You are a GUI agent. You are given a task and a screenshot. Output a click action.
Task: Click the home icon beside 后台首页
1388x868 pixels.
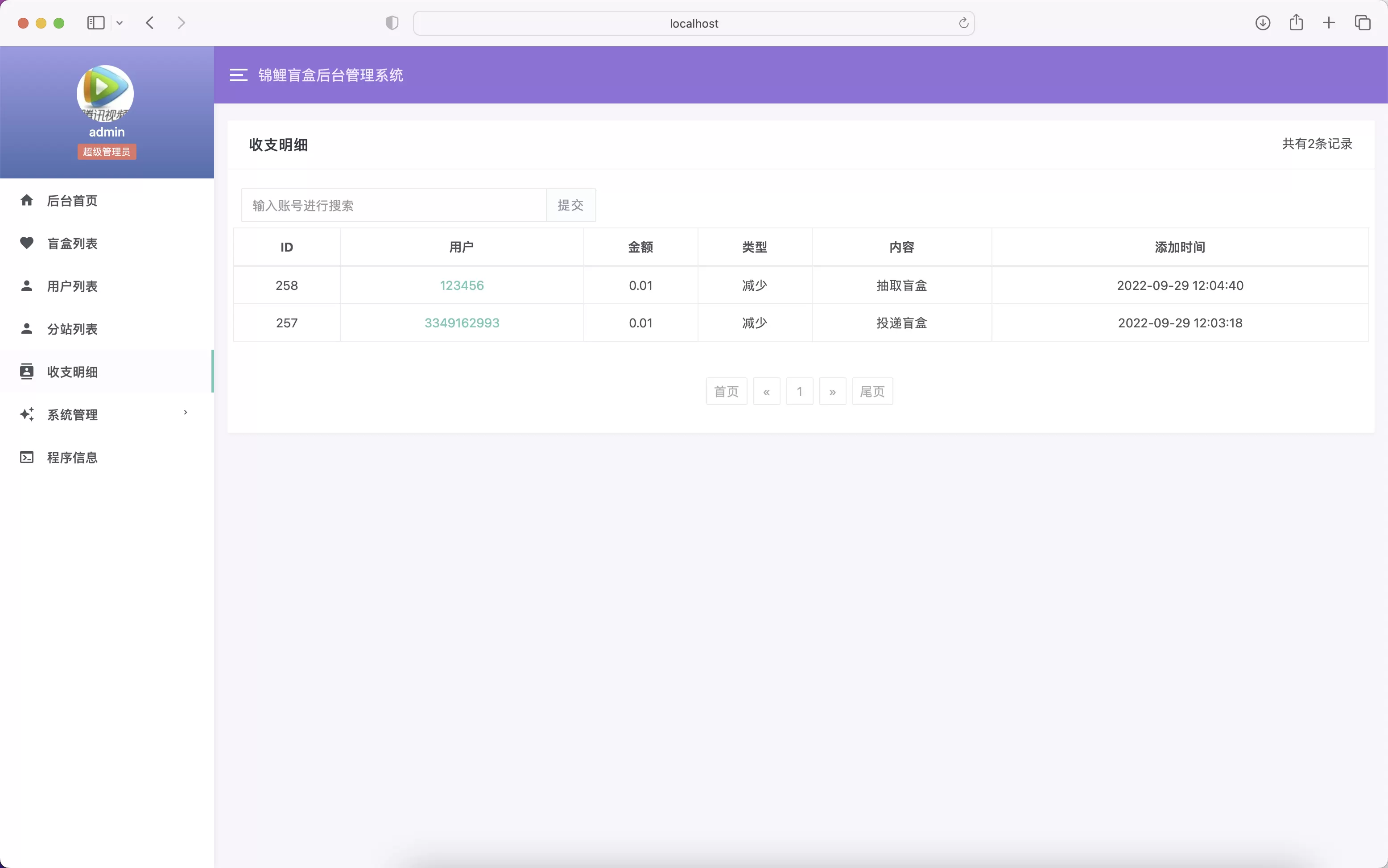point(26,200)
